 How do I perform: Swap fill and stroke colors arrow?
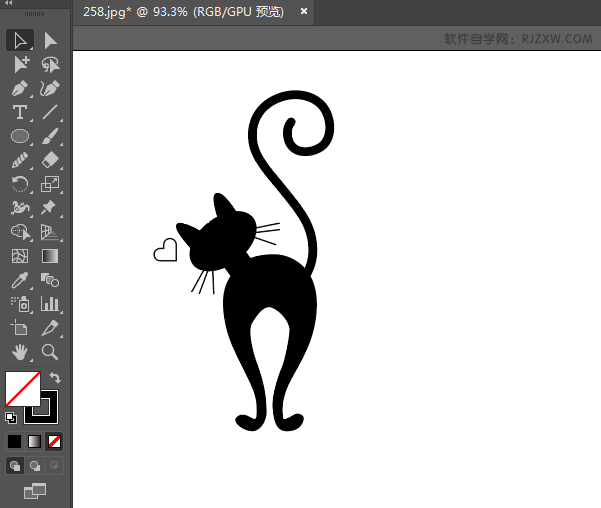(55, 378)
